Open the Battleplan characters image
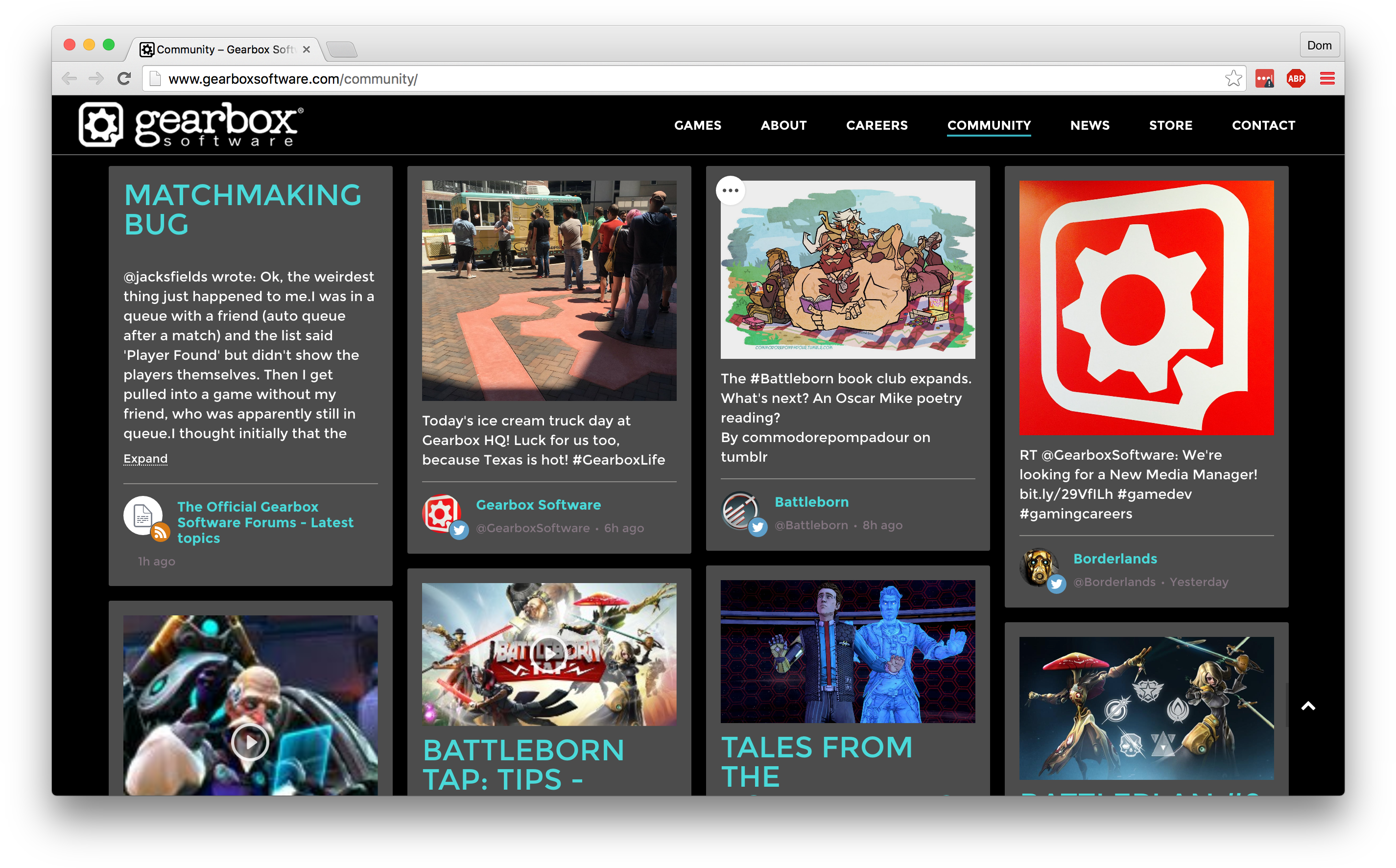This screenshot has height=868, width=1396. [x=1146, y=708]
